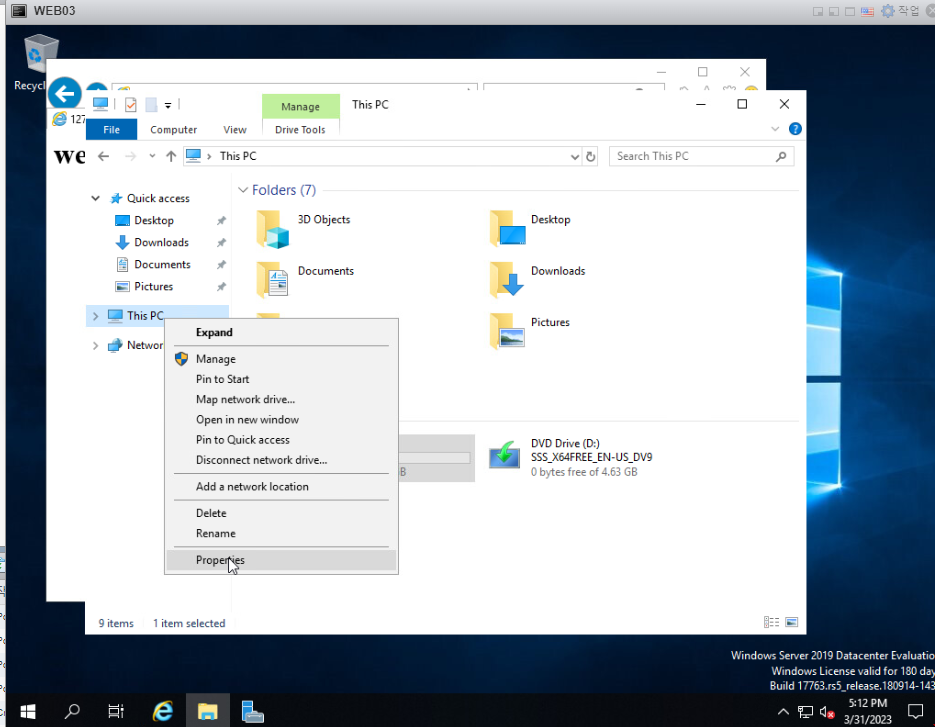This screenshot has width=935, height=727.
Task: Open Customize Quick Access Toolbar dropdown
Action: 168,106
